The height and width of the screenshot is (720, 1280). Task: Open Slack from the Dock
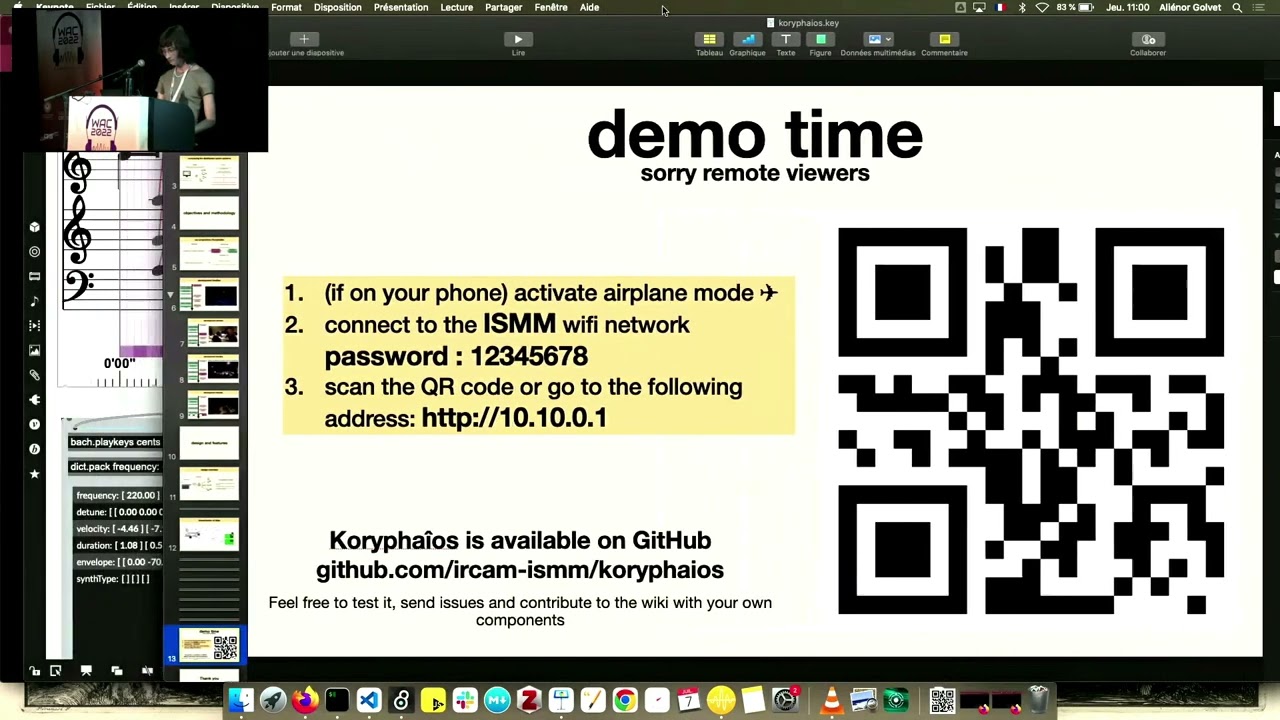(465, 700)
